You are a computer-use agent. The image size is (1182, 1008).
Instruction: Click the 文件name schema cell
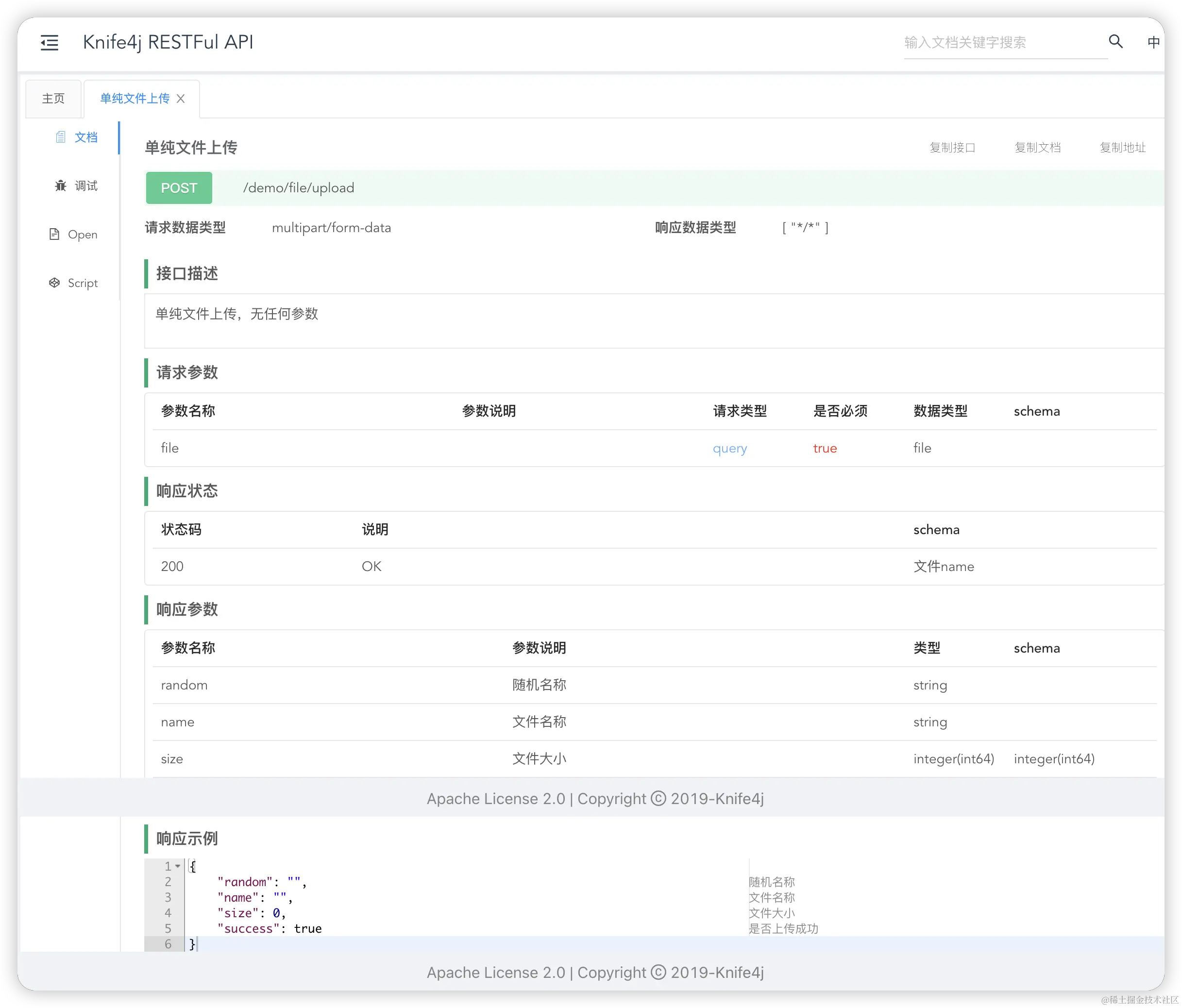tap(944, 567)
